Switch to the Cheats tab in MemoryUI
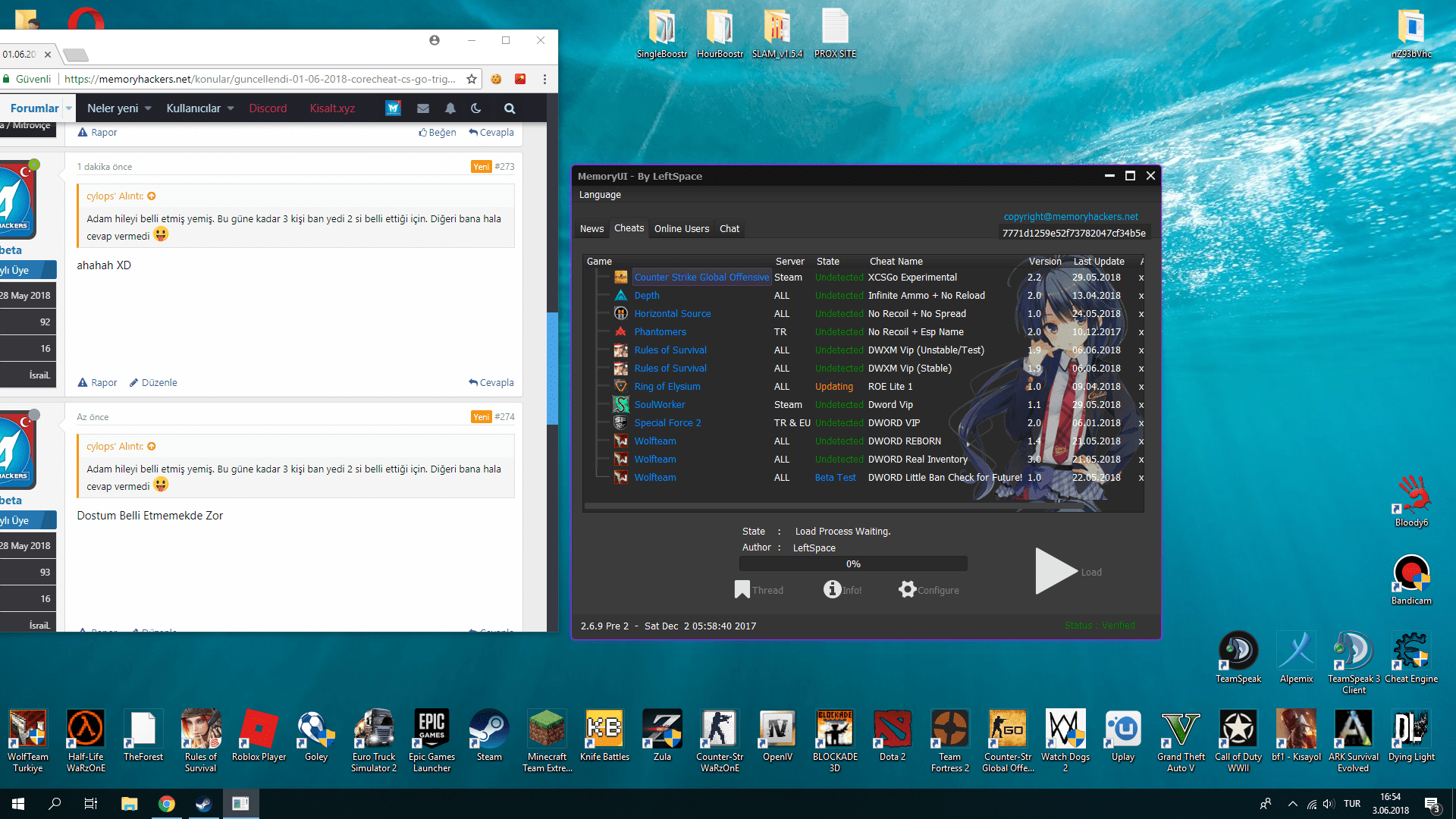 [x=629, y=227]
